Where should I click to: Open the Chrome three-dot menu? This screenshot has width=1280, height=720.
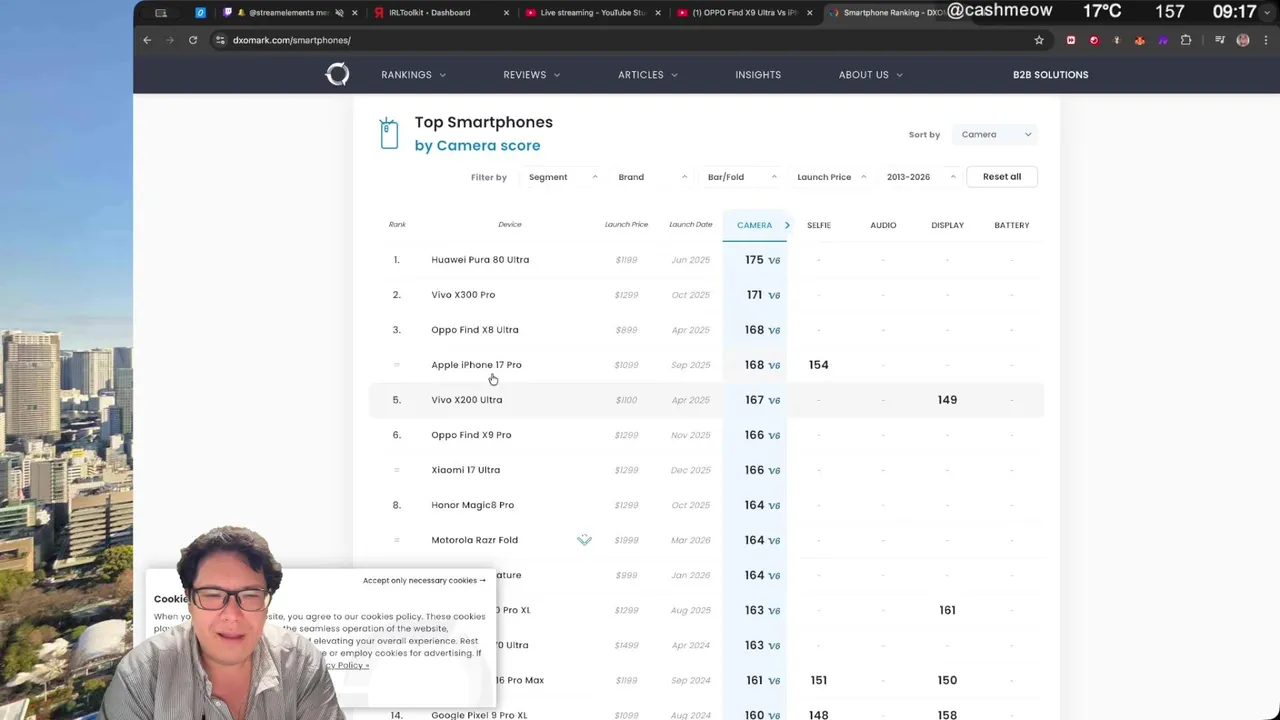tap(1264, 40)
